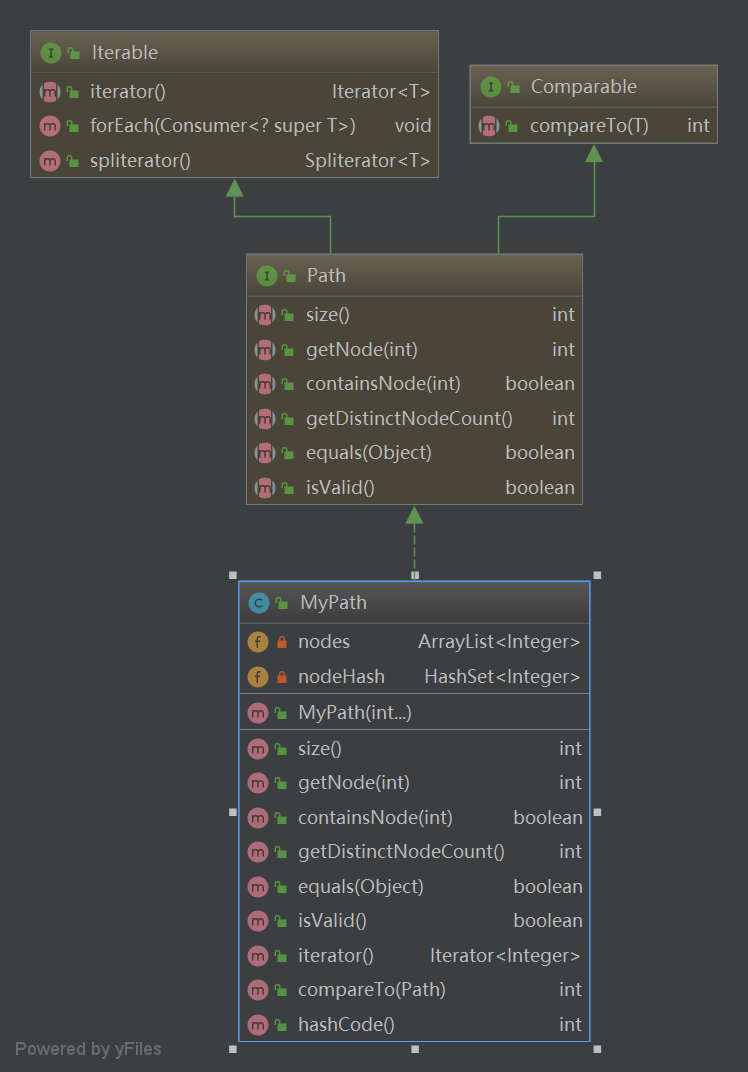The height and width of the screenshot is (1072, 748).
Task: Click the Powered by yFiles watermark
Action: 88,1049
